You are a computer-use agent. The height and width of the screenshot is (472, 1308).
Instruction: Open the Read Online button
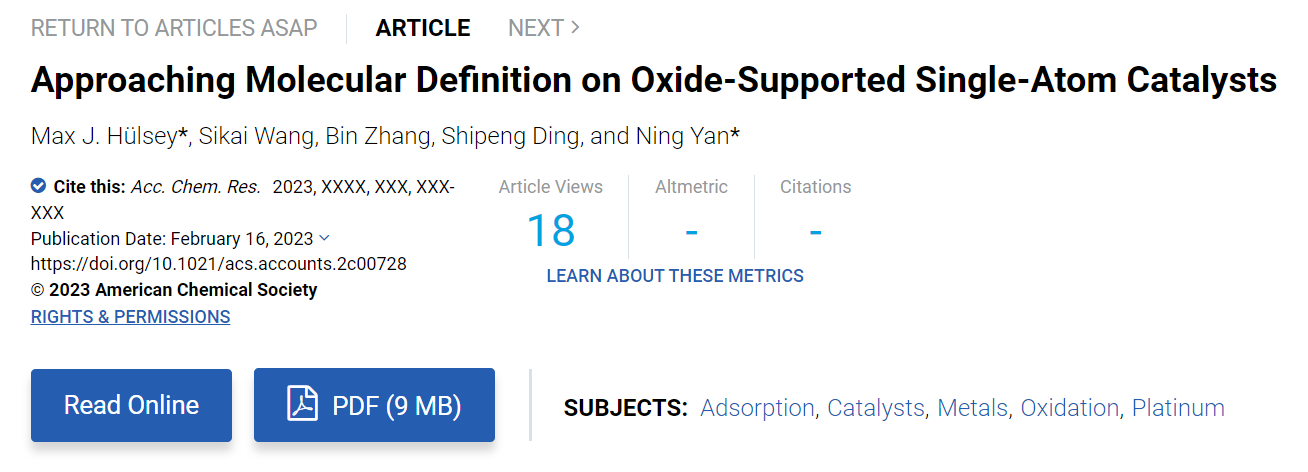131,405
